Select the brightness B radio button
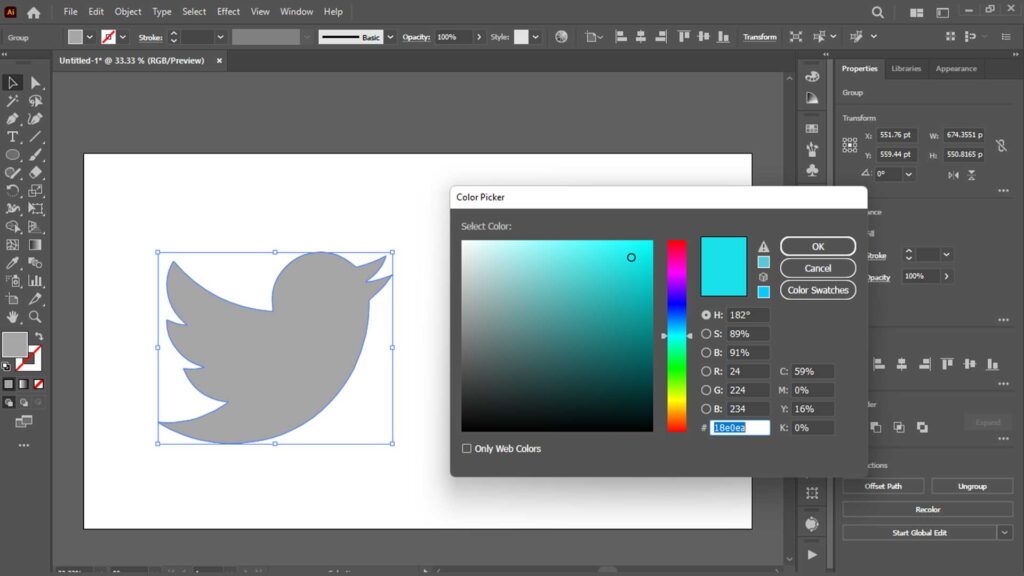1024x576 pixels. pos(706,353)
